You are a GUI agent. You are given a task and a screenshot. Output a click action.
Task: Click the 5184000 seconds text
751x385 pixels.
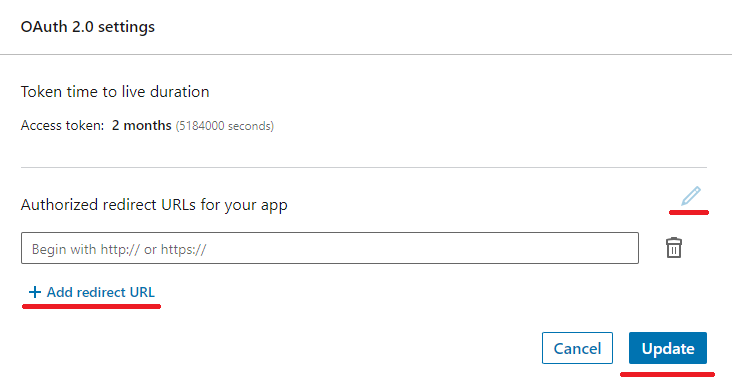[225, 126]
